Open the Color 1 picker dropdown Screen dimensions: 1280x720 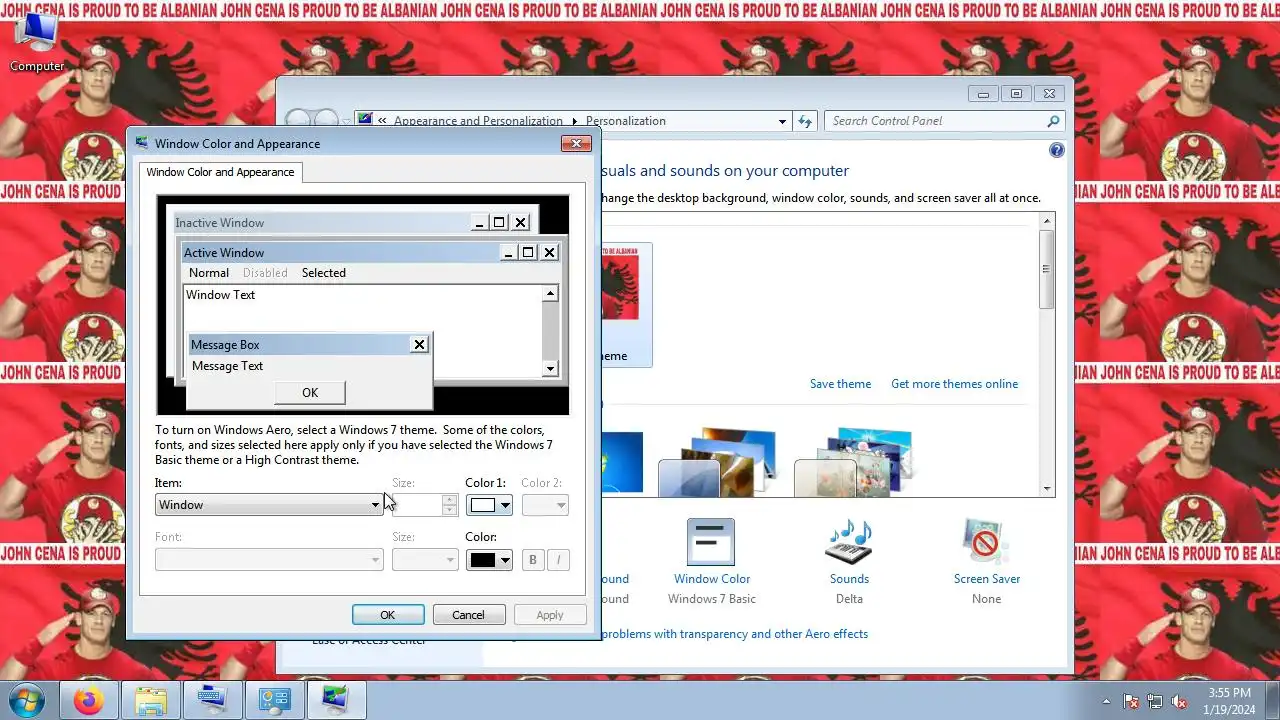(490, 505)
